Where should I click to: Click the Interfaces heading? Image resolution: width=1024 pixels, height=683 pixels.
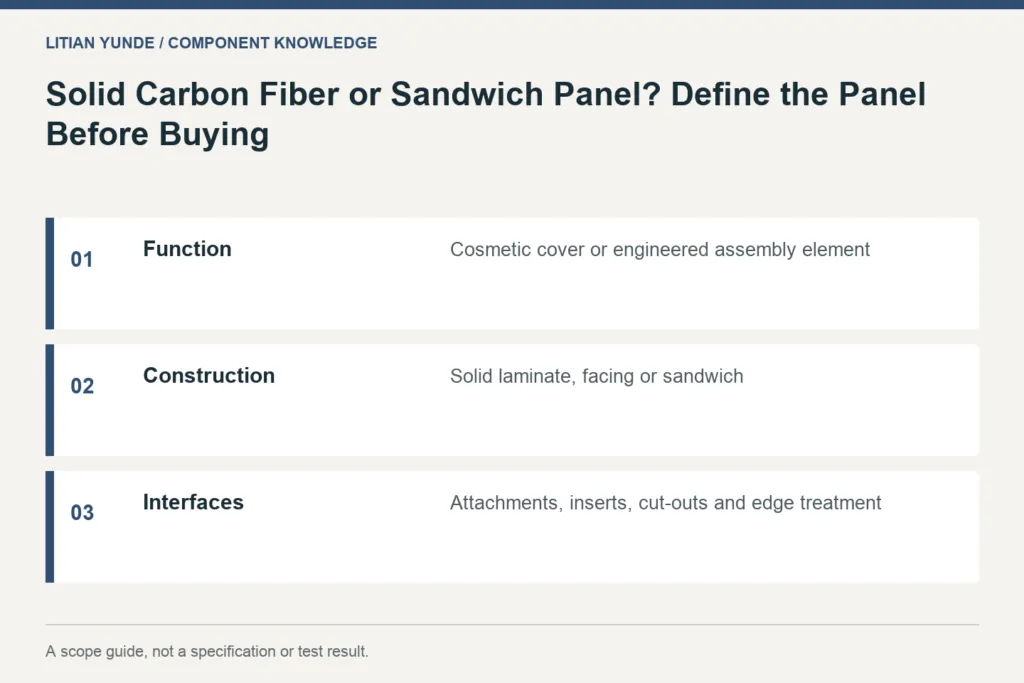pos(193,502)
